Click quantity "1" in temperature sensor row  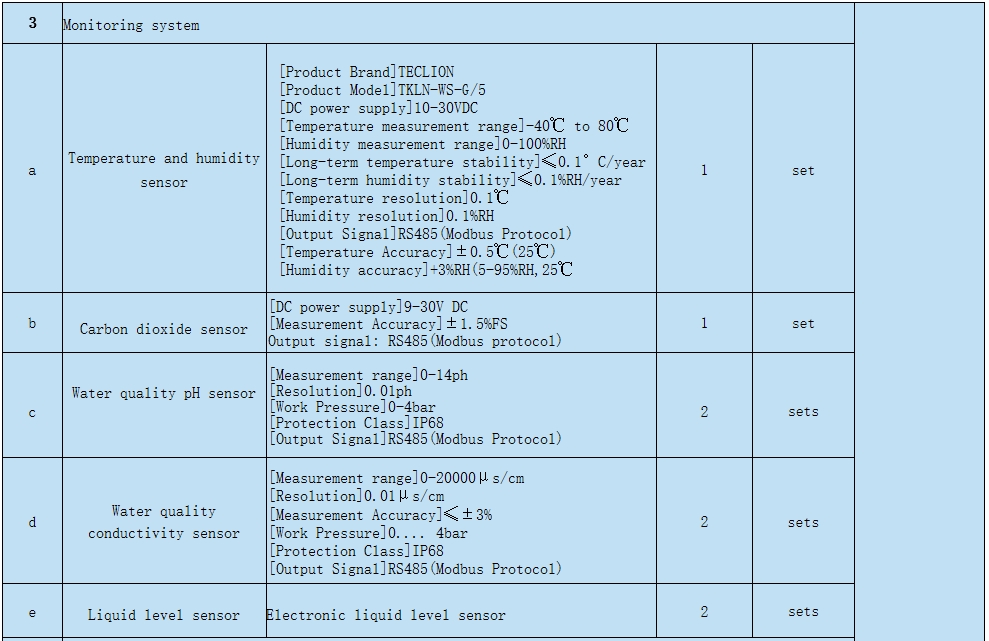704,170
